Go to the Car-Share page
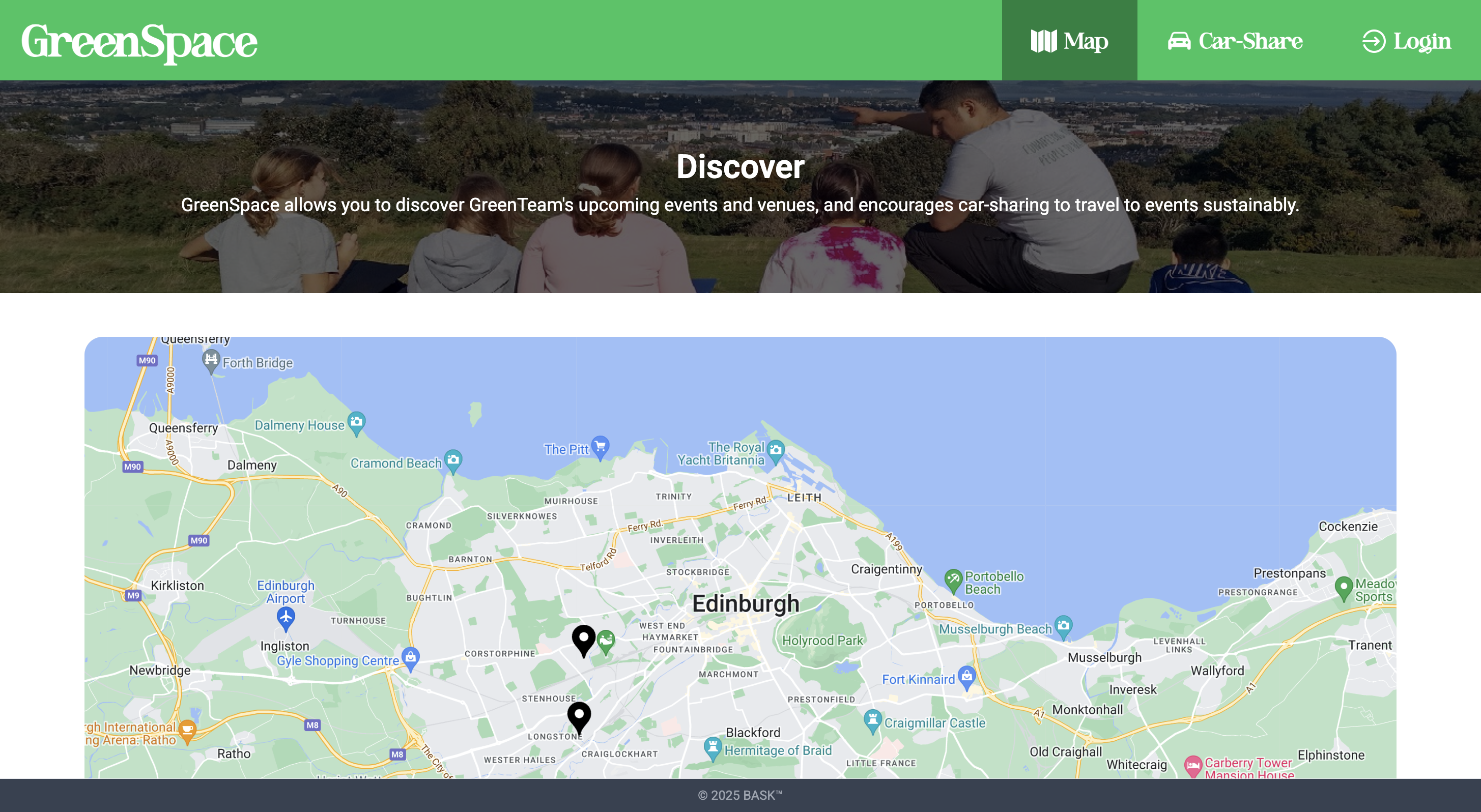This screenshot has width=1481, height=812. [1235, 40]
